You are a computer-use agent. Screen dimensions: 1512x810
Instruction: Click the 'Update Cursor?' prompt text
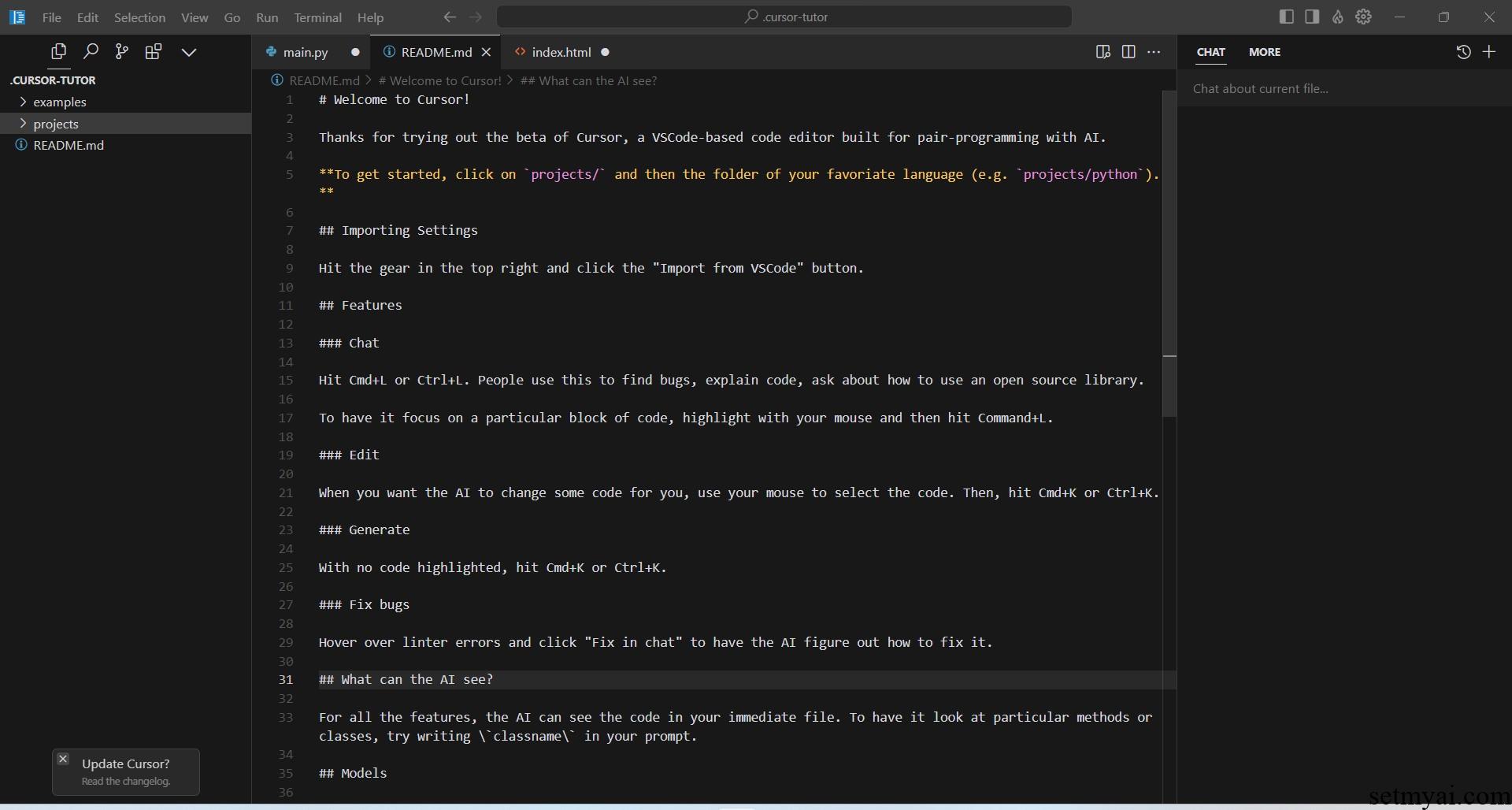pyautogui.click(x=126, y=764)
